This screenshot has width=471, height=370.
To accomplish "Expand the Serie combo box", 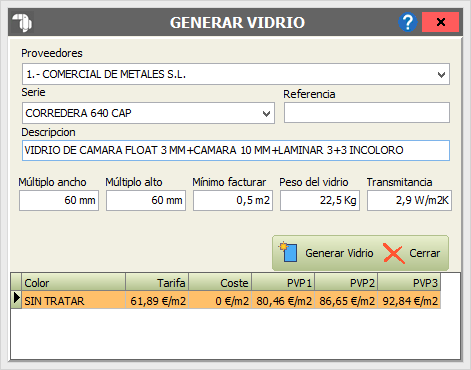I will click(x=266, y=113).
